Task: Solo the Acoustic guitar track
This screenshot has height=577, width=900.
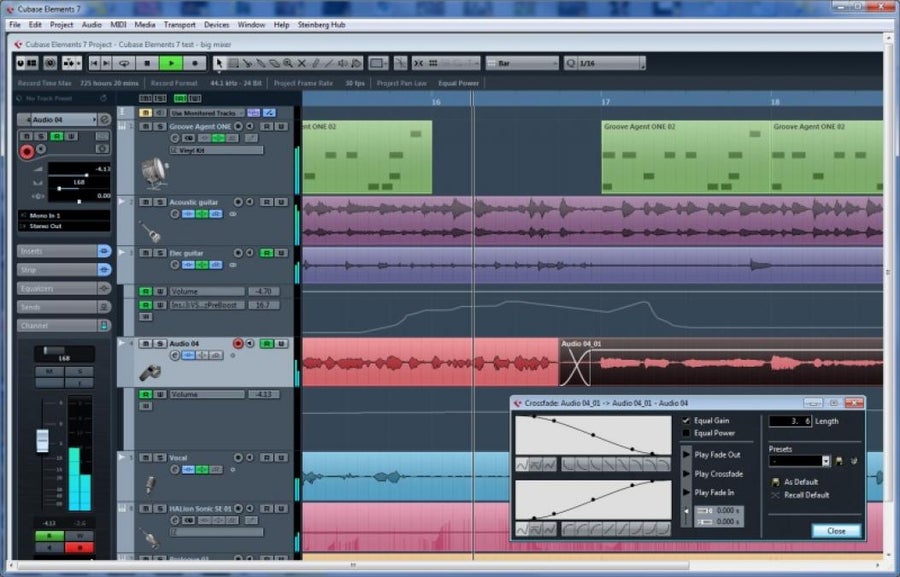Action: point(160,202)
